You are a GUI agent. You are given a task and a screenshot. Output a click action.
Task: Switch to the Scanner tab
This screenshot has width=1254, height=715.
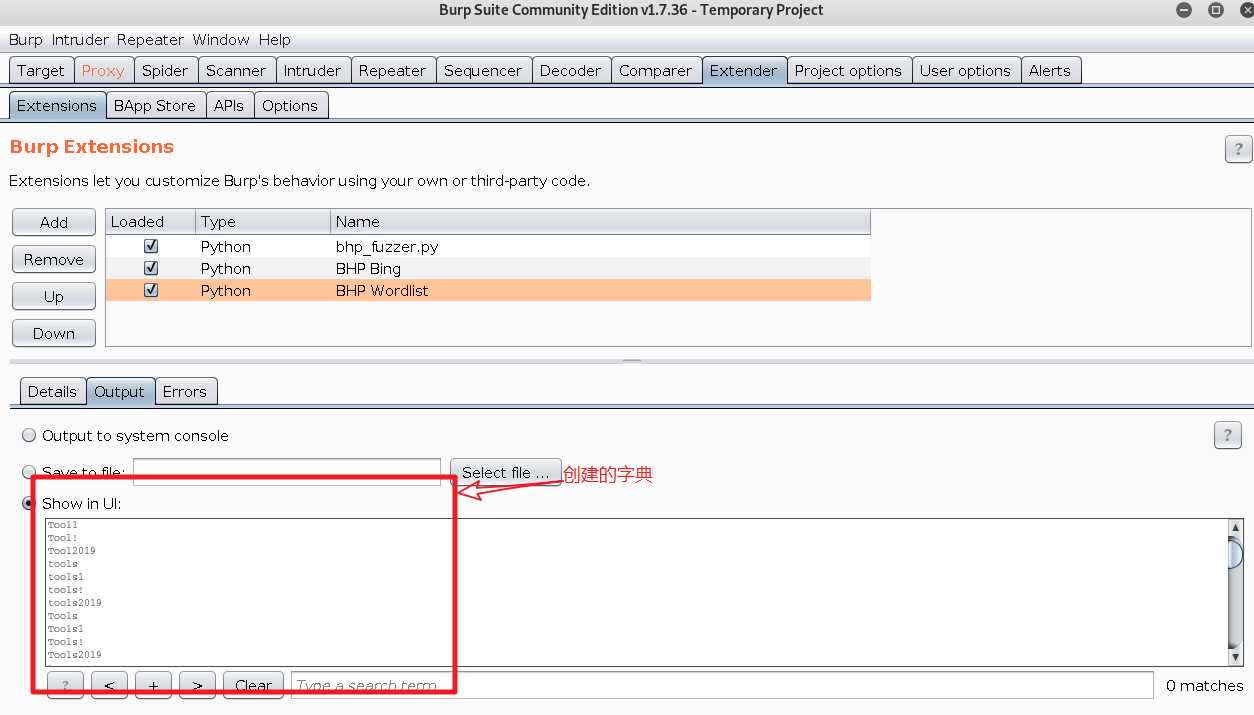(x=236, y=71)
